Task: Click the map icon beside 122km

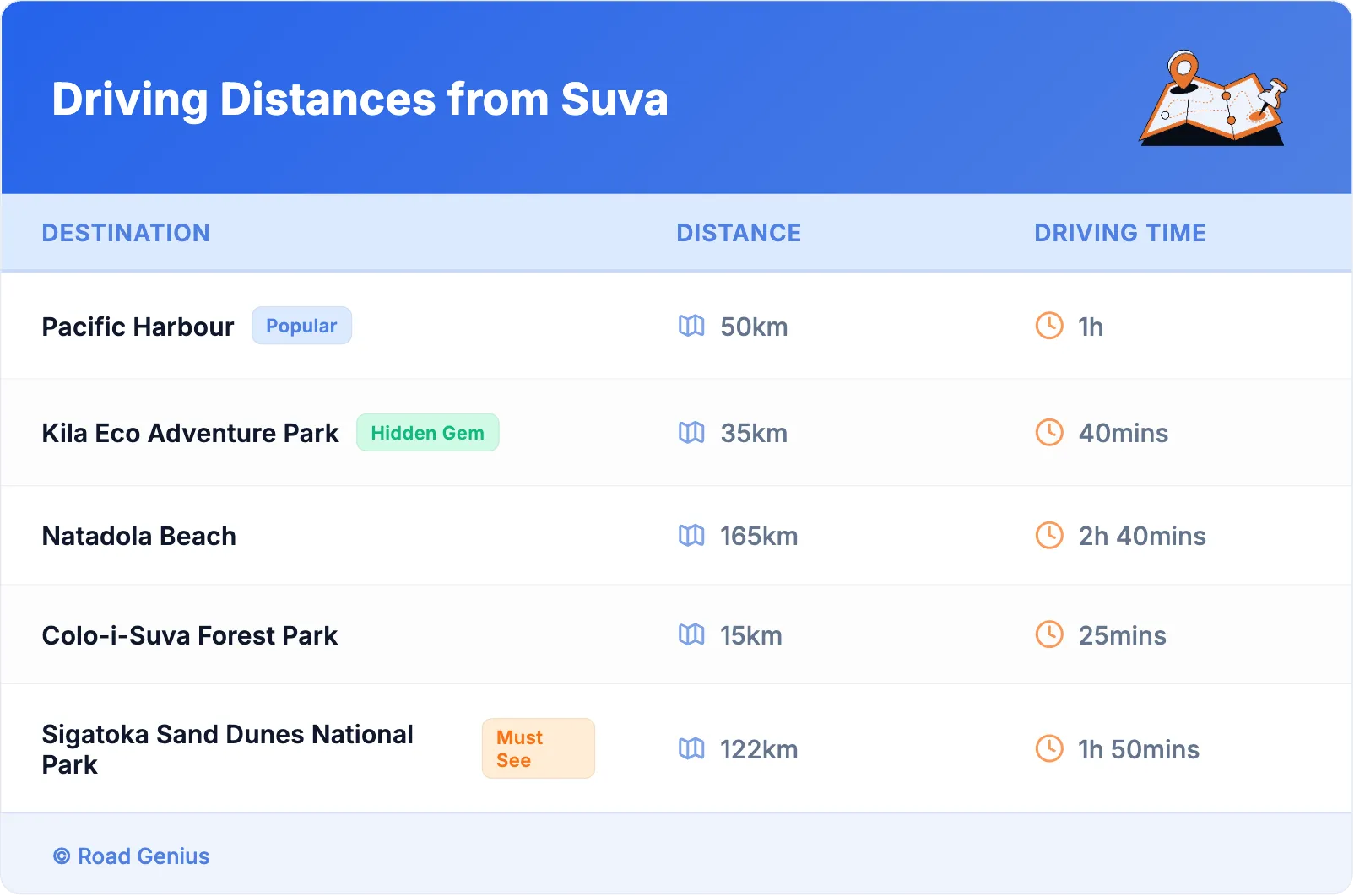Action: pyautogui.click(x=691, y=748)
